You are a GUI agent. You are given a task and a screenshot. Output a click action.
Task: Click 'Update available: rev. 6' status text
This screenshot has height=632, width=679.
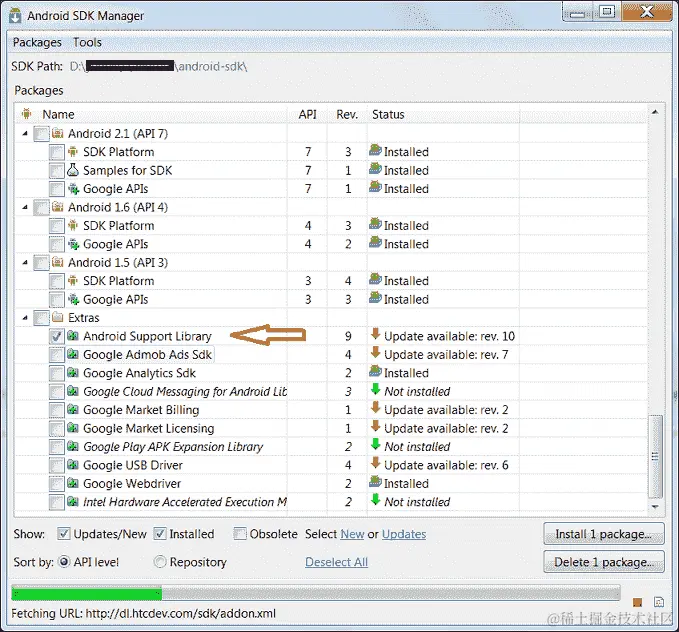click(446, 465)
